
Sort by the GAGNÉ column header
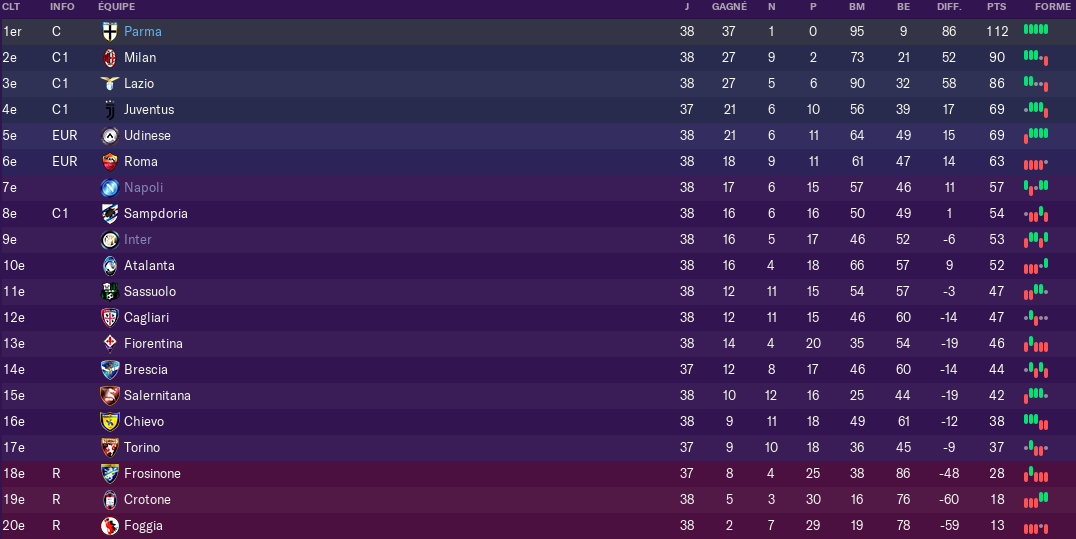[729, 7]
